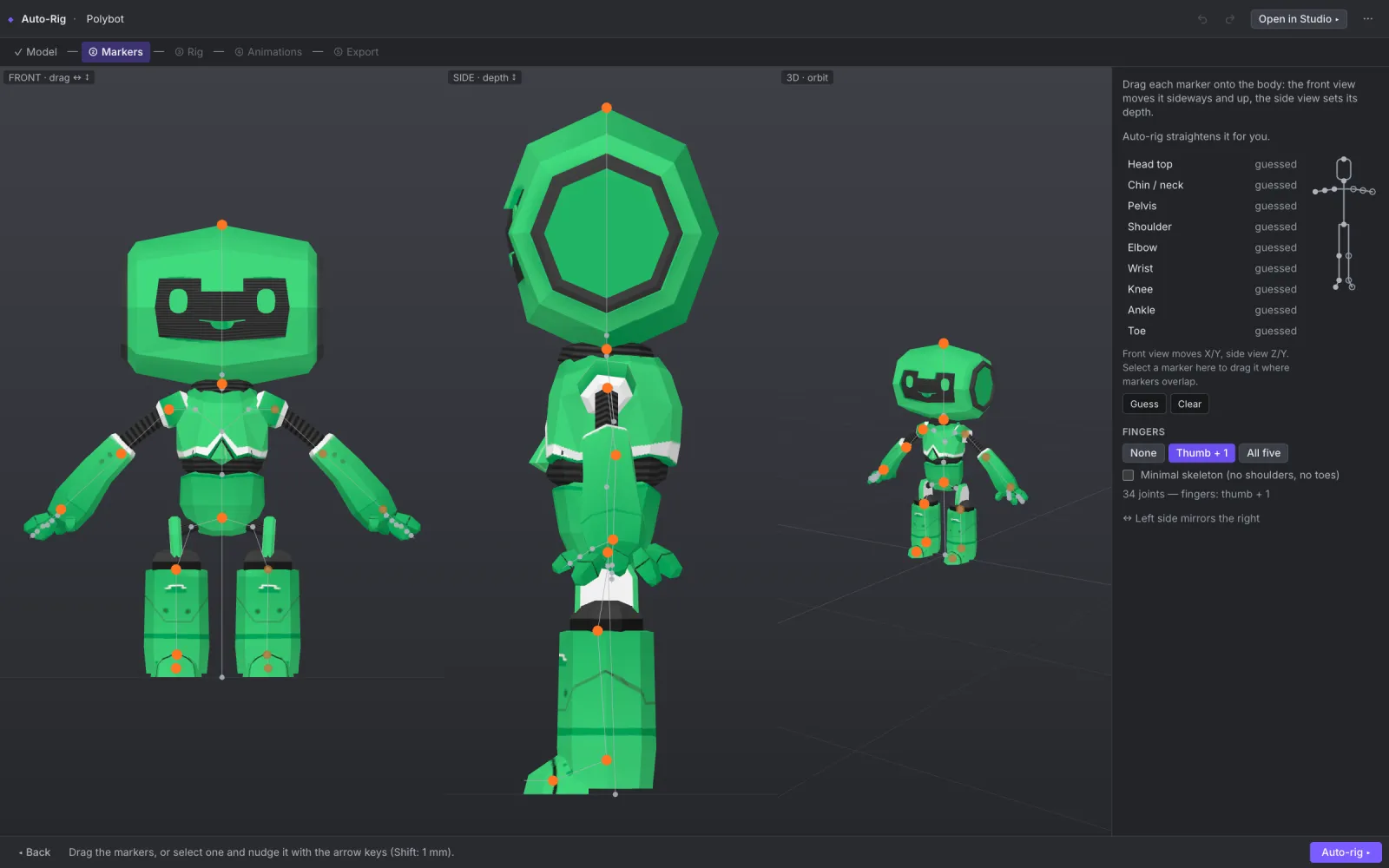Select the right ankle marker in front view
1389x868 pixels.
pyautogui.click(x=176, y=655)
